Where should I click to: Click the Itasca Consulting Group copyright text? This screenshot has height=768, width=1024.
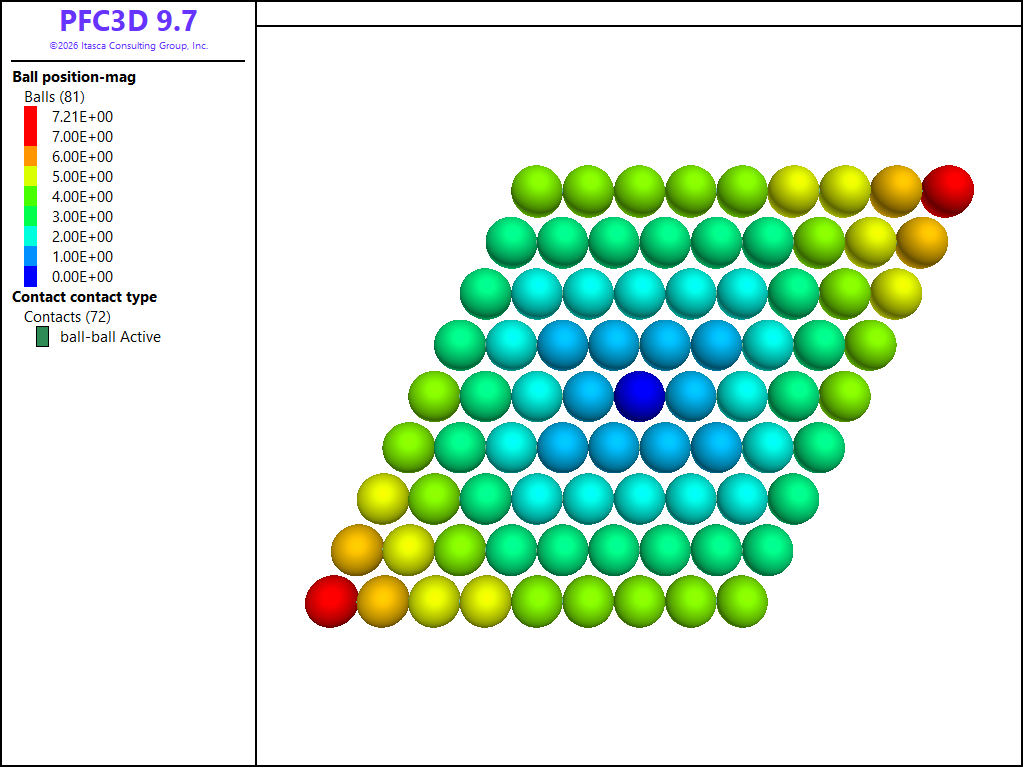point(129,46)
